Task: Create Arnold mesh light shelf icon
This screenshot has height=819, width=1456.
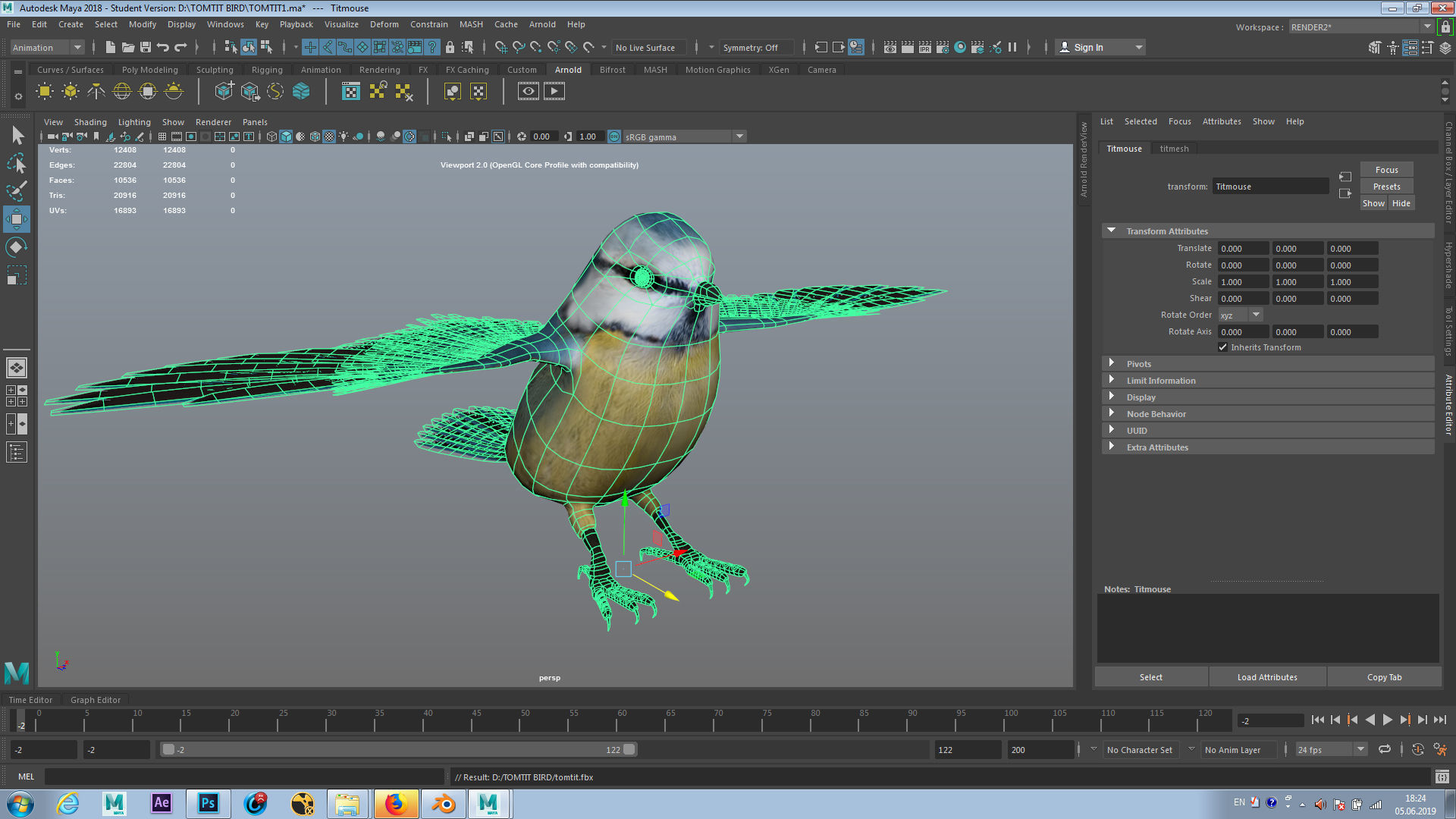Action: coord(71,92)
